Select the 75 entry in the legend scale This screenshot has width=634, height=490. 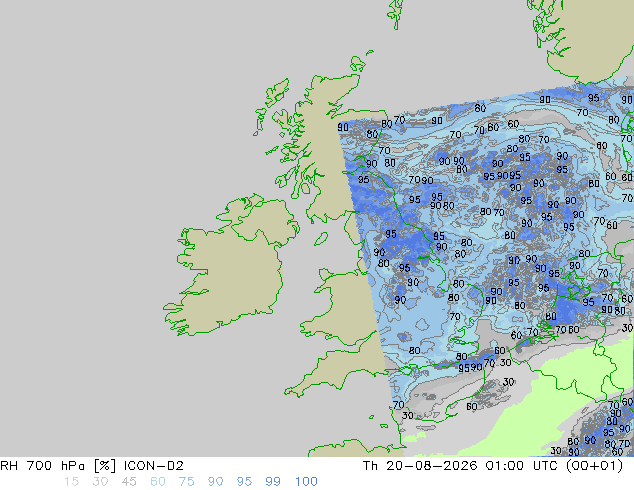(186, 482)
